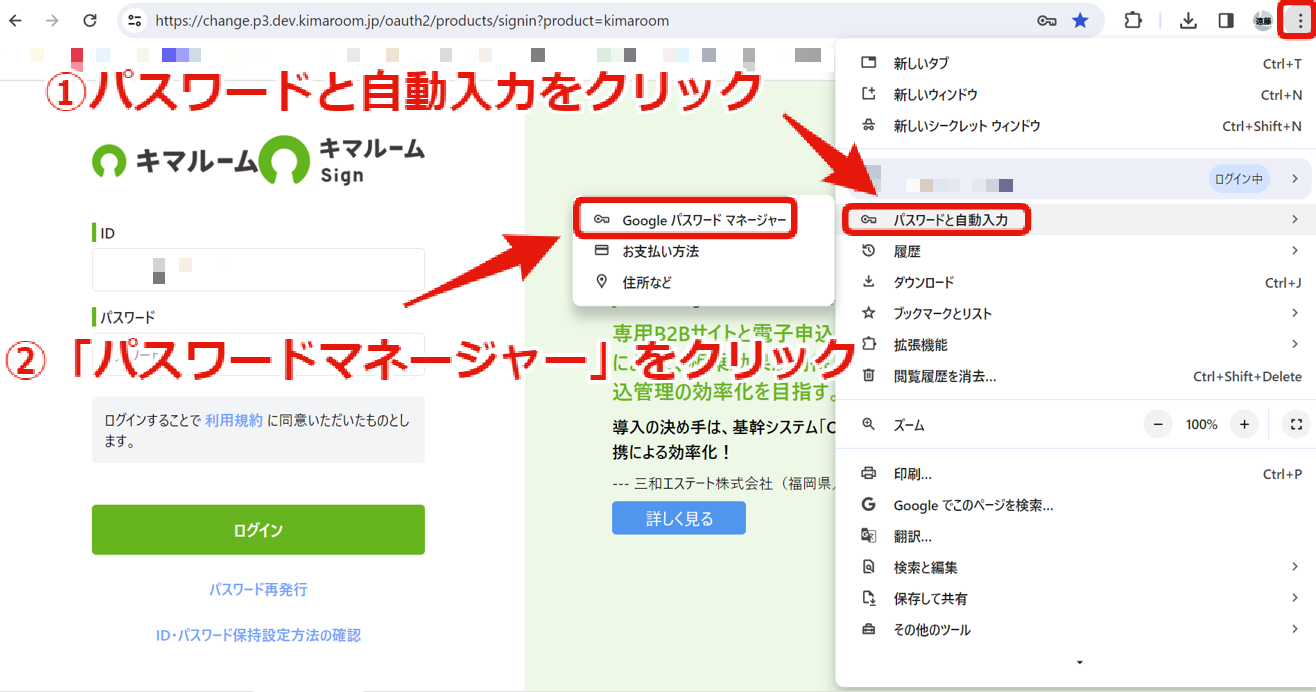
Task: Choose Google でこのページを検索 menu item
Action: point(1078,505)
